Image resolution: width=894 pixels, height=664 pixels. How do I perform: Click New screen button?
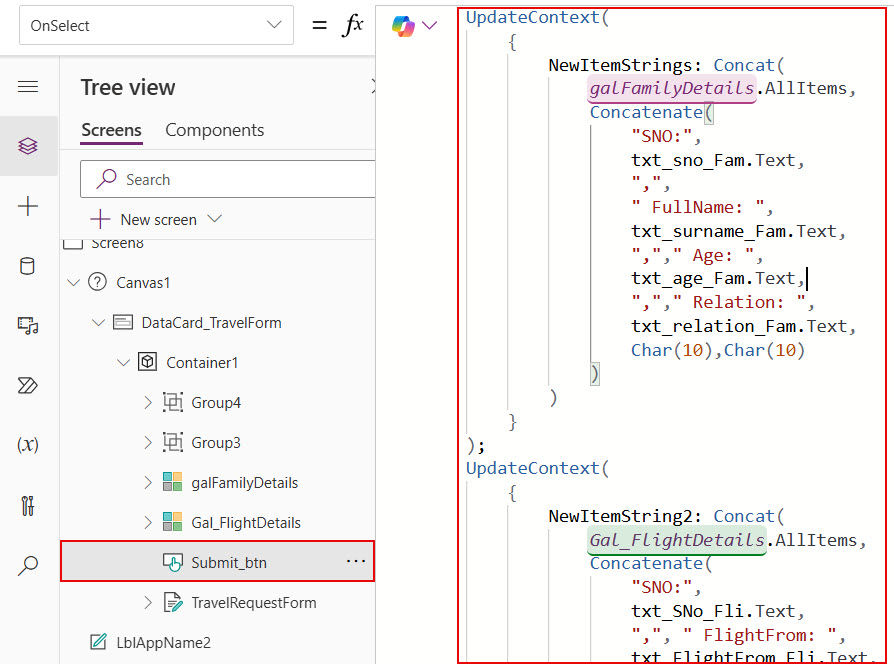(156, 219)
